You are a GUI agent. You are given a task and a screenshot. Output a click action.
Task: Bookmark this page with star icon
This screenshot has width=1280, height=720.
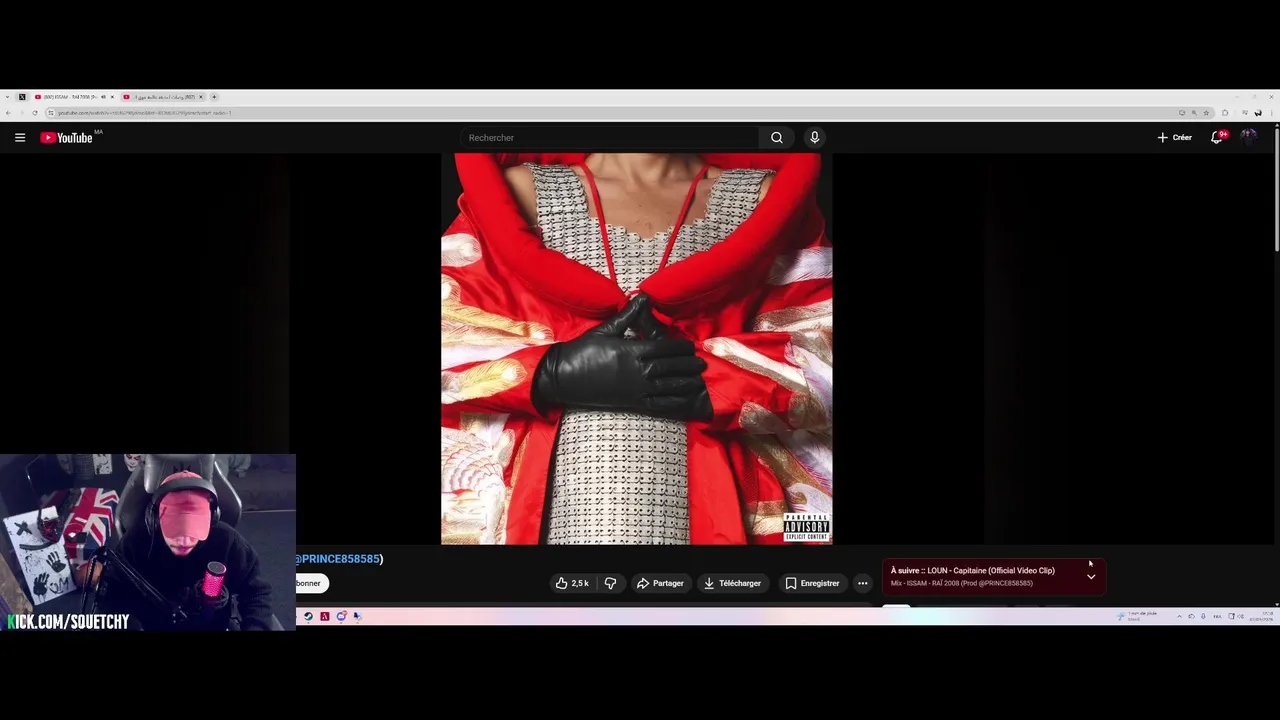pos(1206,113)
